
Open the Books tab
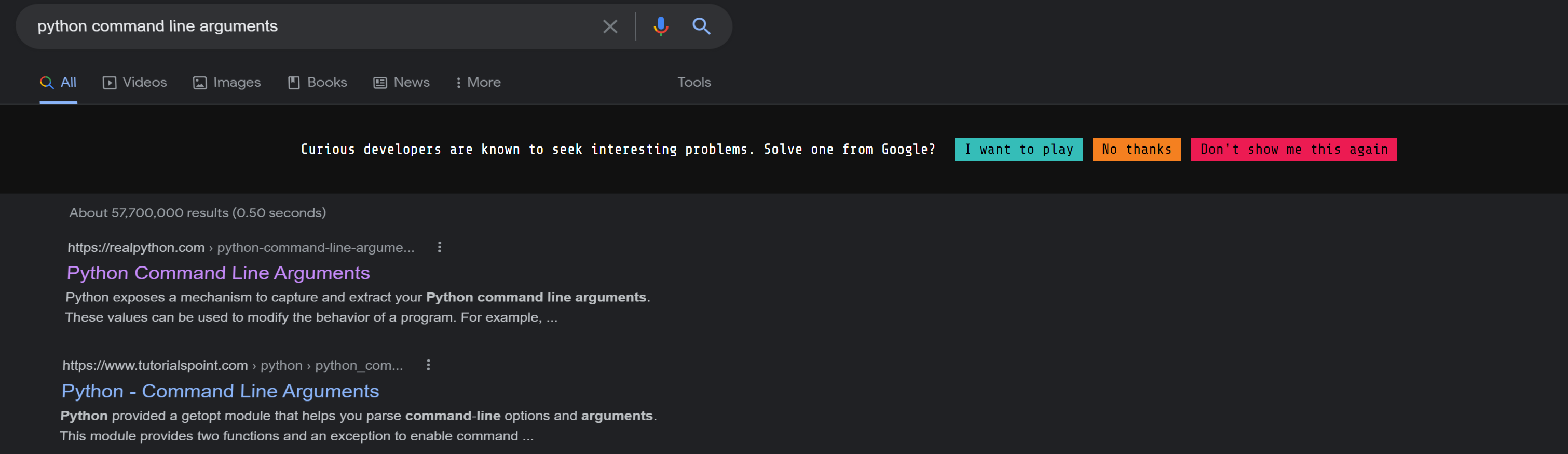pyautogui.click(x=317, y=82)
